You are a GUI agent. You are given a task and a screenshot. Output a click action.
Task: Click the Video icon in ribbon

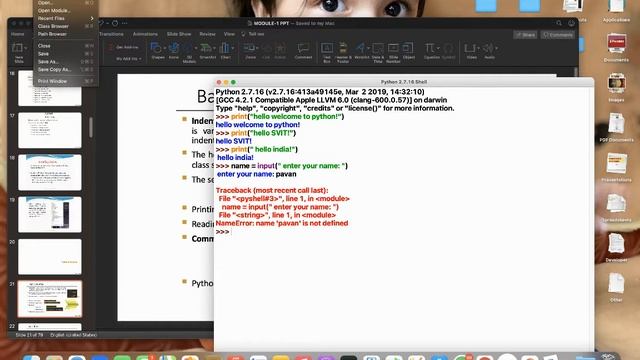tap(470, 48)
